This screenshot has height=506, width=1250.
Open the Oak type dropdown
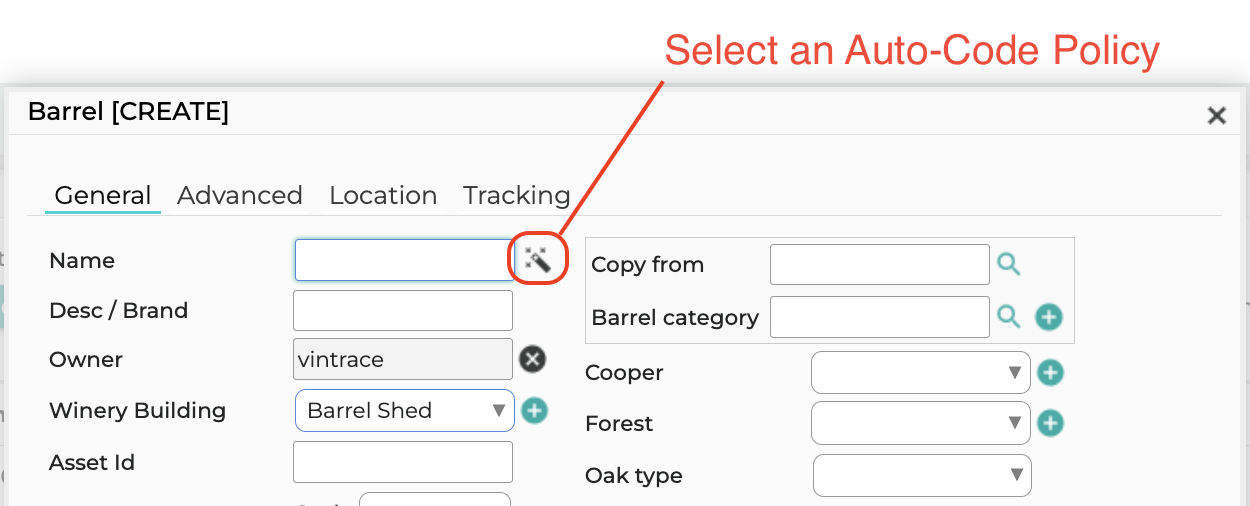[x=922, y=475]
